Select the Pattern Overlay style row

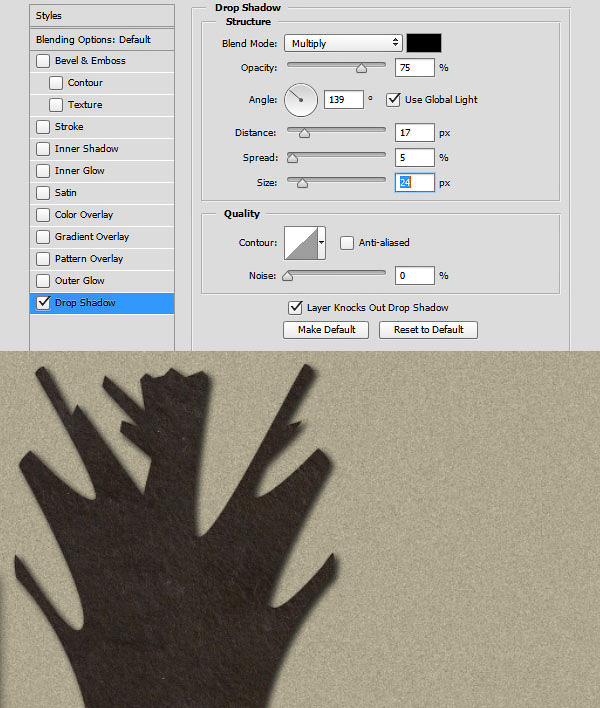[x=102, y=259]
